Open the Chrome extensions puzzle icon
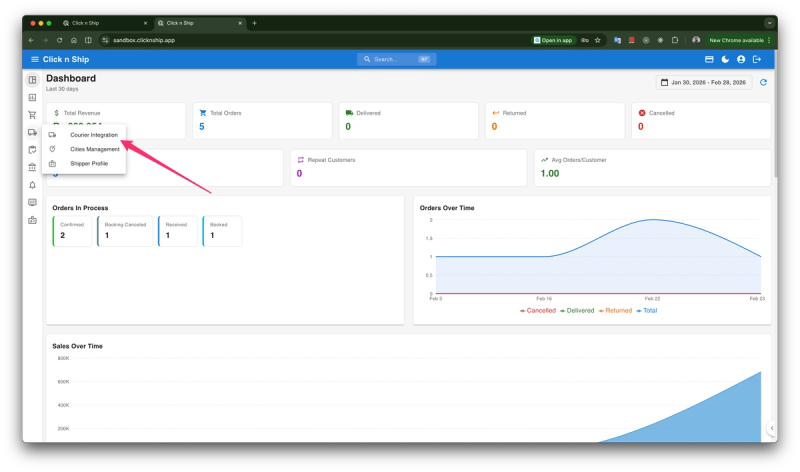This screenshot has width=800, height=472. click(674, 40)
